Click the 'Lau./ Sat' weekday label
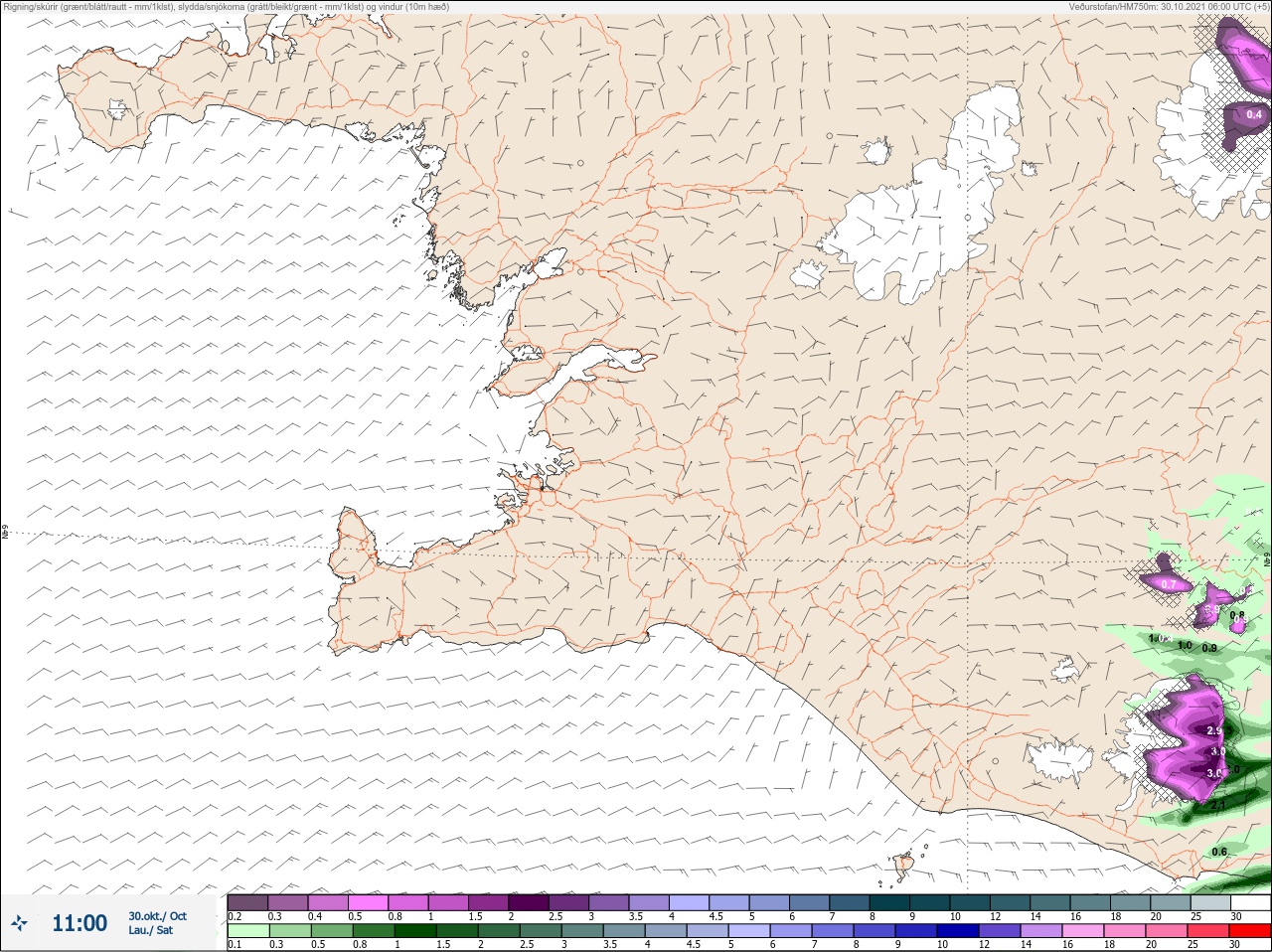Viewport: 1272px width, 952px height. click(150, 930)
